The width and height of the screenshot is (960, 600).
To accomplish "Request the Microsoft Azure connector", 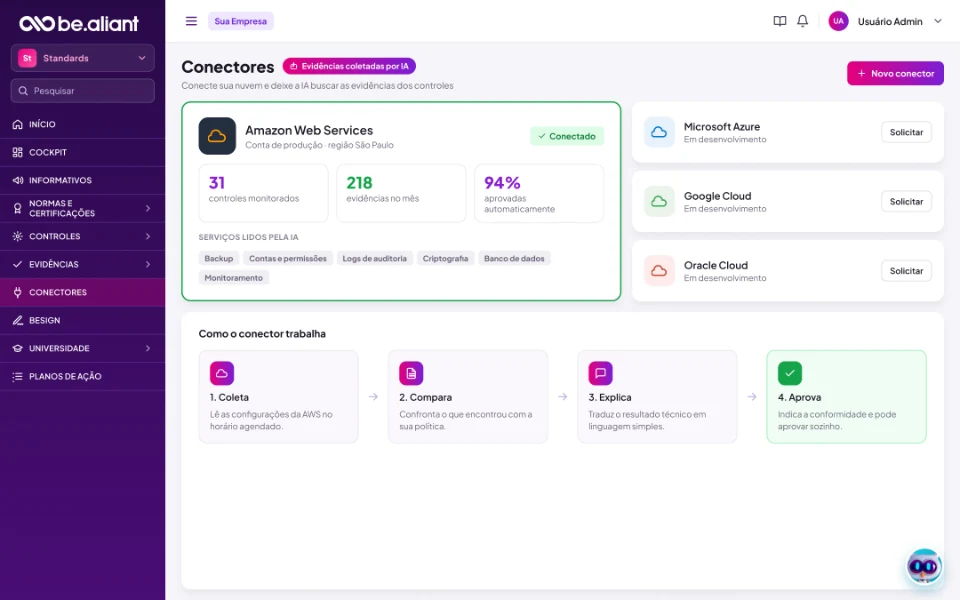I will coord(906,132).
